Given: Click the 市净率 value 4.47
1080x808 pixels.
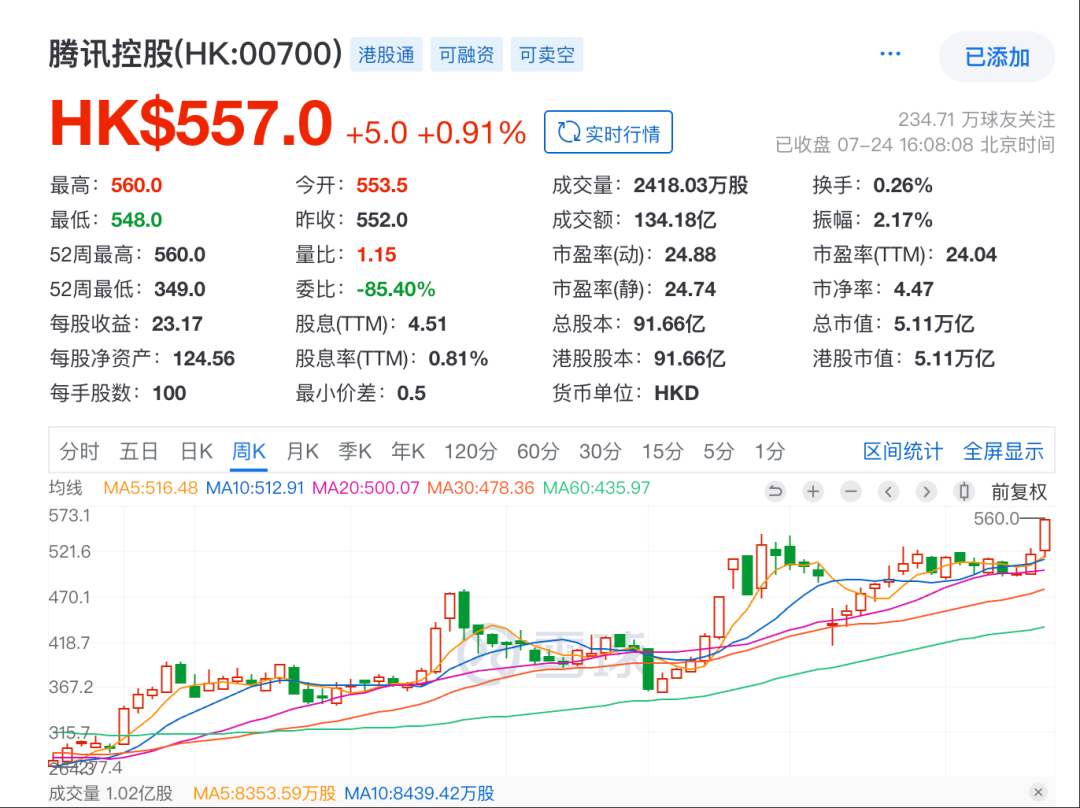Looking at the screenshot, I should click(x=913, y=289).
